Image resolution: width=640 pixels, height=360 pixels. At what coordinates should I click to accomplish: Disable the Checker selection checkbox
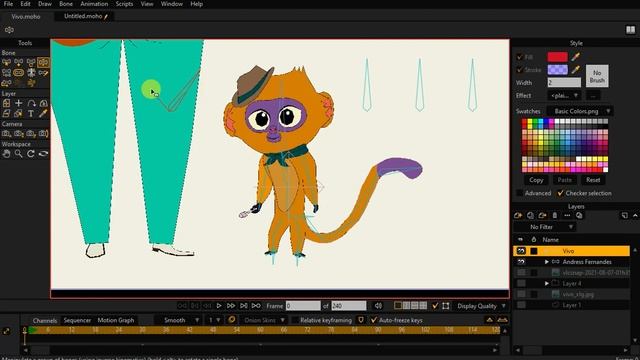tap(560, 193)
